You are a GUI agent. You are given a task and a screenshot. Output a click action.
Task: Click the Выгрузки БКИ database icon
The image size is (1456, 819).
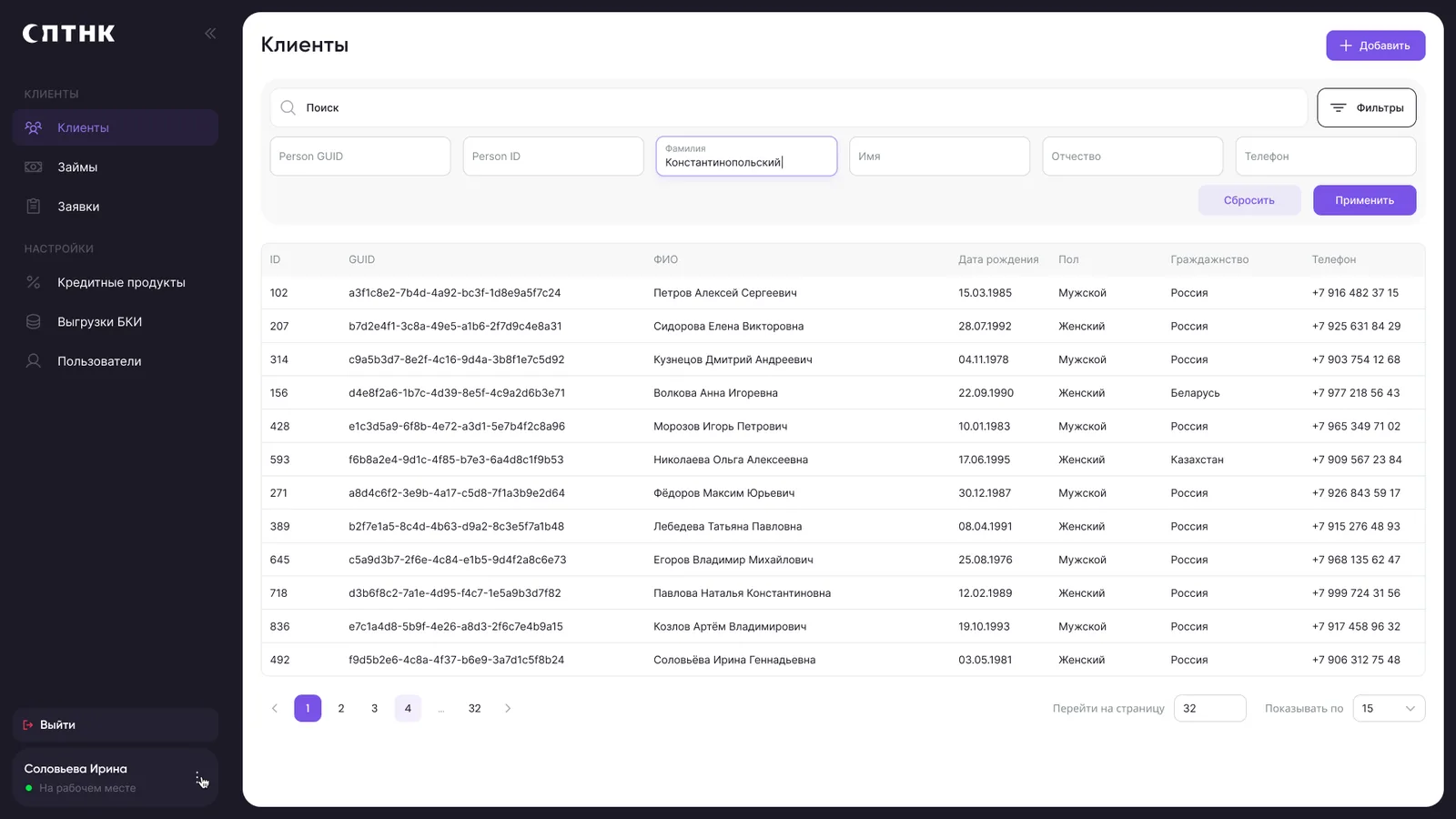tap(34, 321)
